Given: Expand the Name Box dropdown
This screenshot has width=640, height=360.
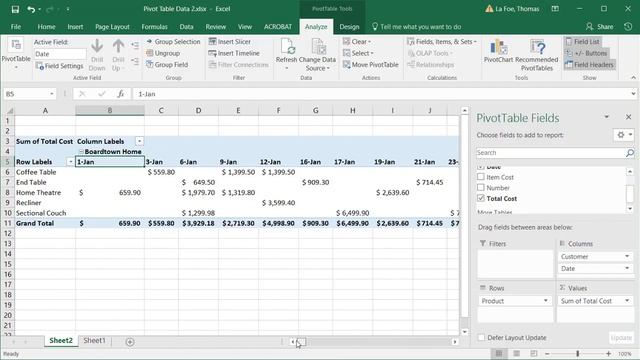Looking at the screenshot, I should [51, 94].
